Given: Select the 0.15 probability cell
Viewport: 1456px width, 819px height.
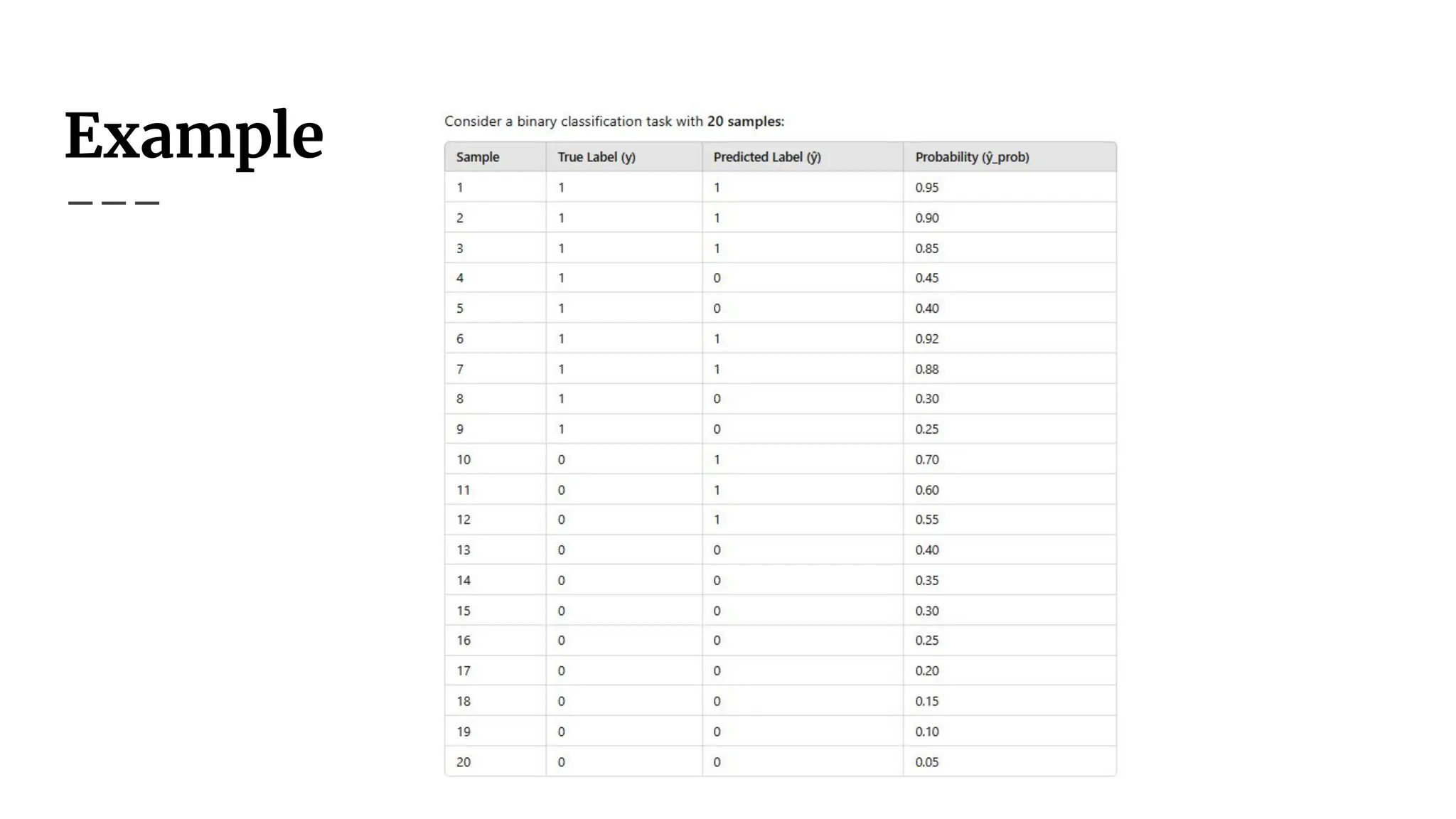Looking at the screenshot, I should (927, 701).
